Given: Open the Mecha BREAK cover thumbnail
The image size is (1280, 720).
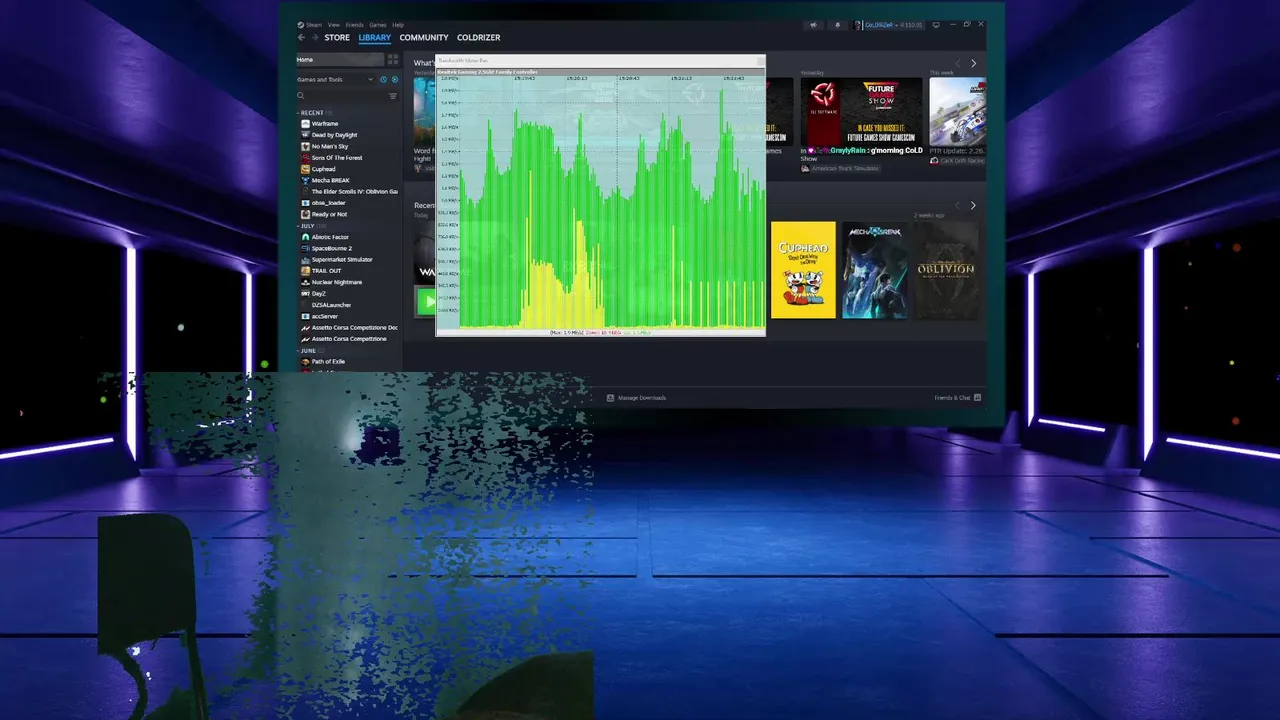Looking at the screenshot, I should click(875, 270).
